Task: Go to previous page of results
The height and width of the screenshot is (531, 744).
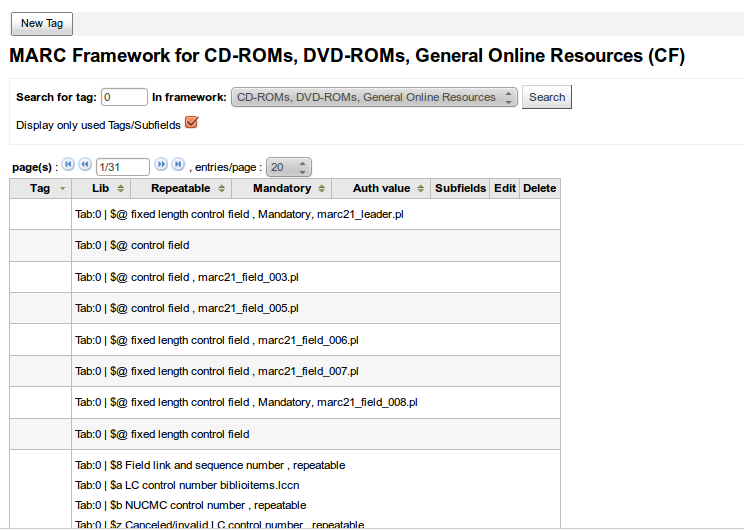Action: point(85,164)
